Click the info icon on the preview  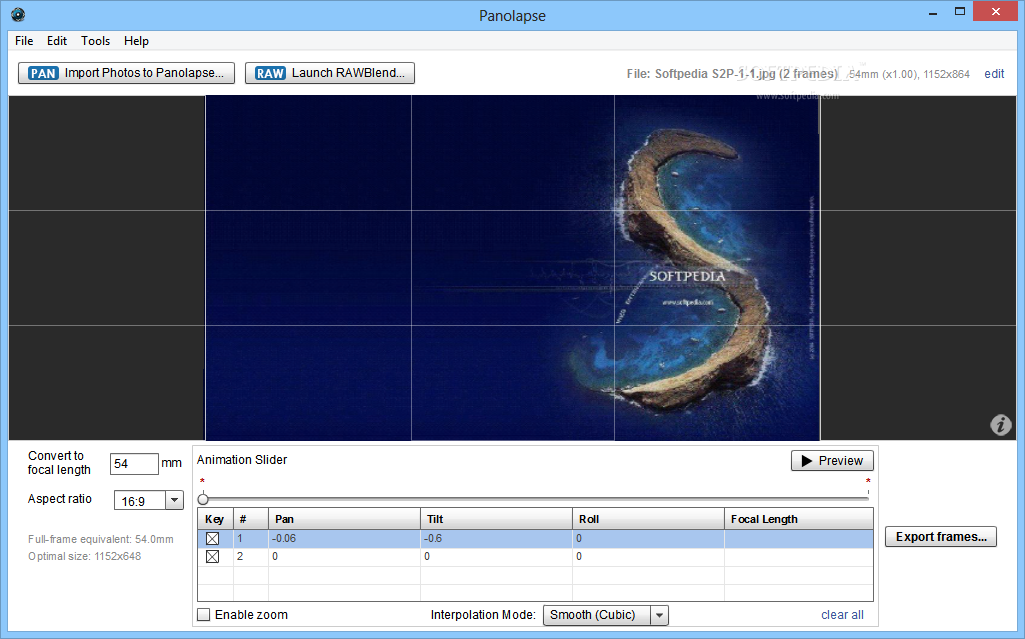pos(1000,425)
